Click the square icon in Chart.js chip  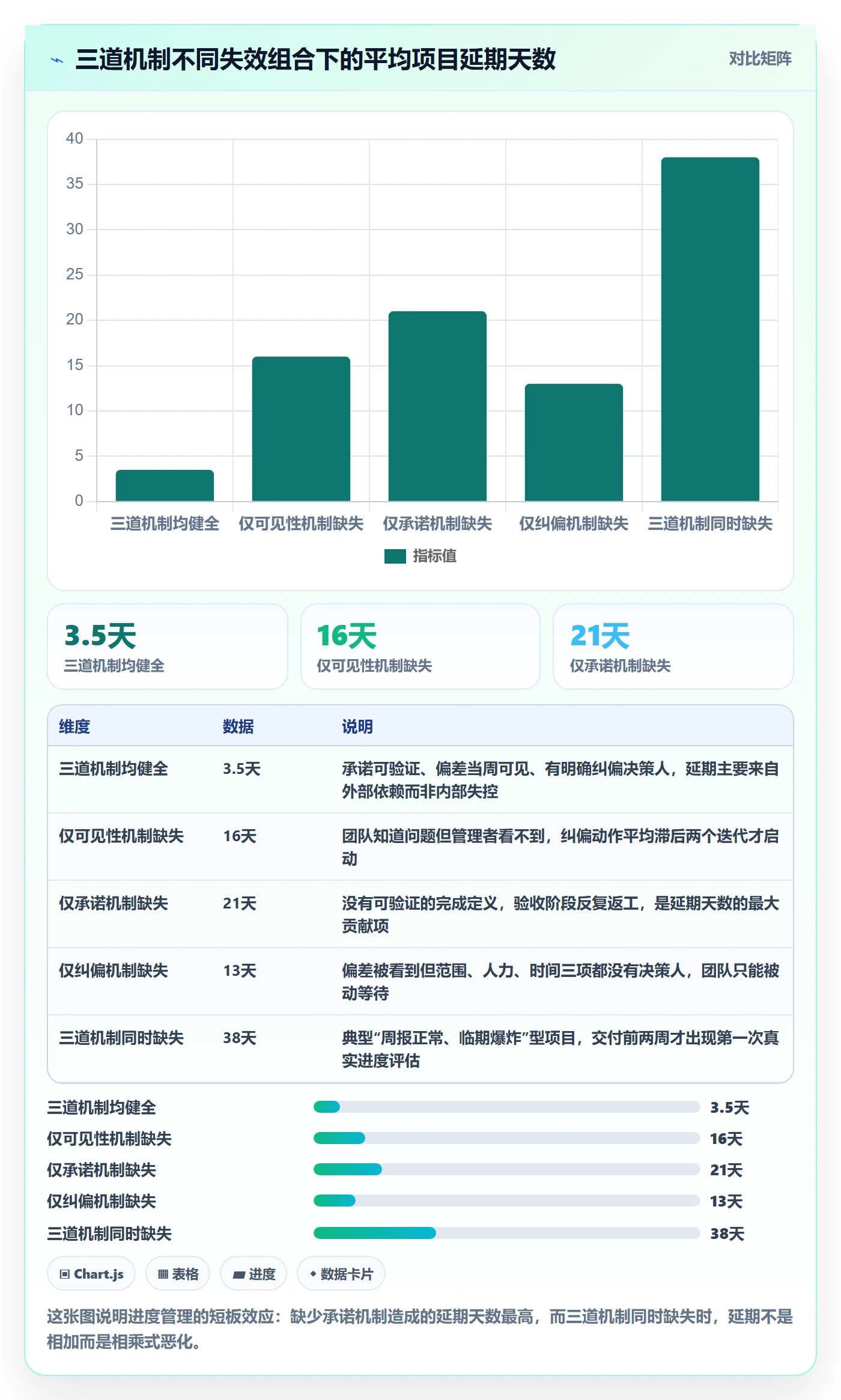(65, 1274)
